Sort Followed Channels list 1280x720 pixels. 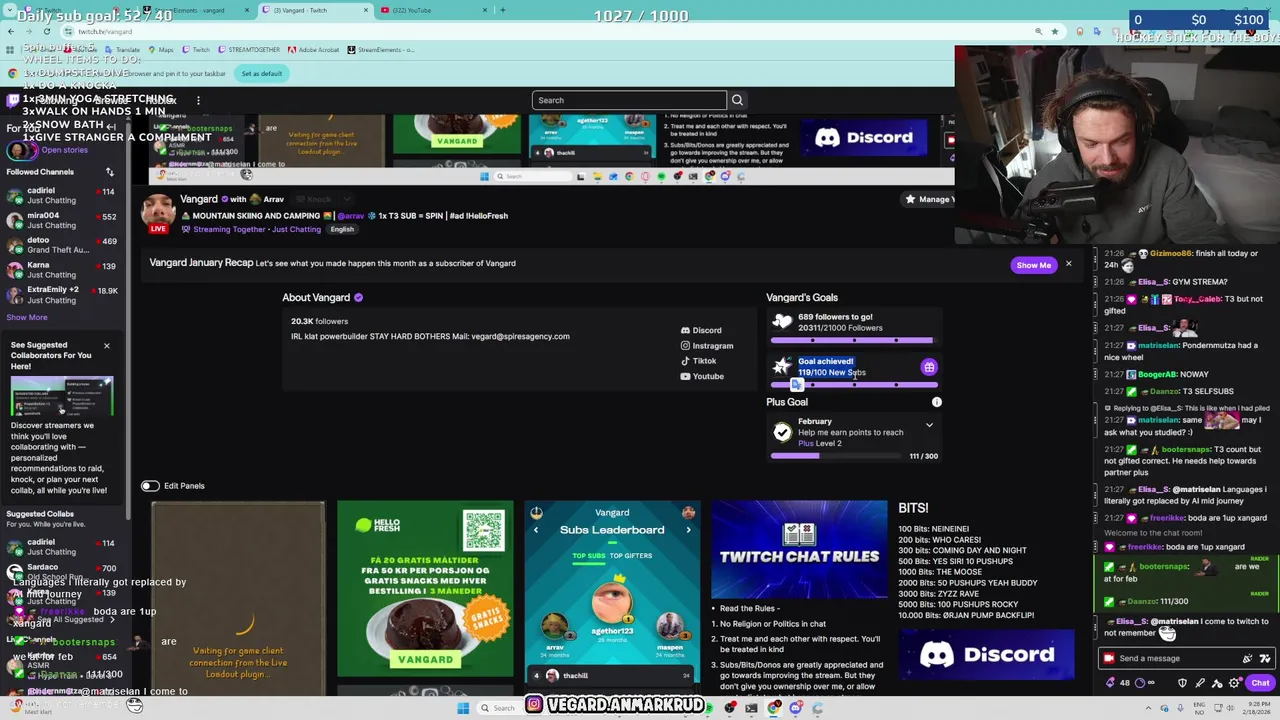[110, 172]
